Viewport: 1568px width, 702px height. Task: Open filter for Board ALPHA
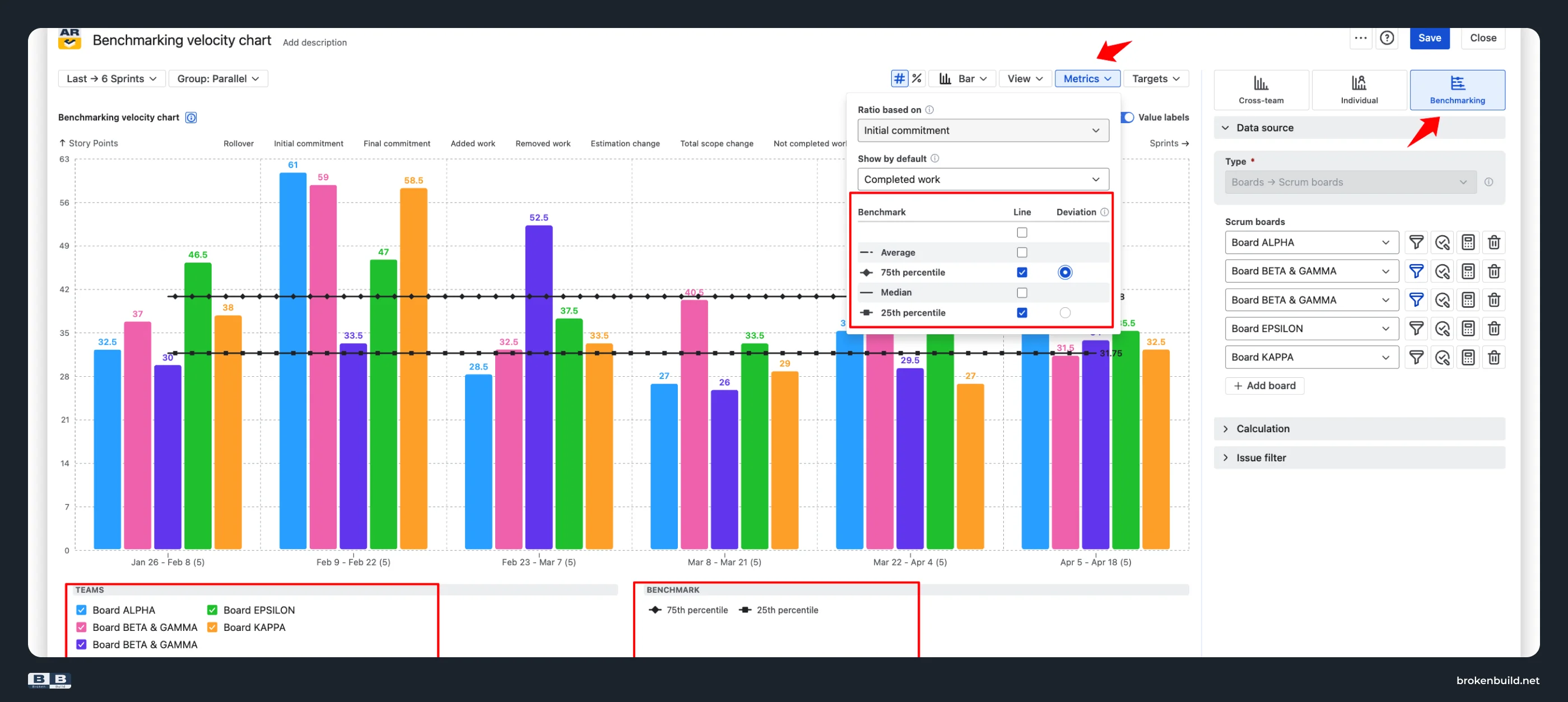click(x=1416, y=242)
